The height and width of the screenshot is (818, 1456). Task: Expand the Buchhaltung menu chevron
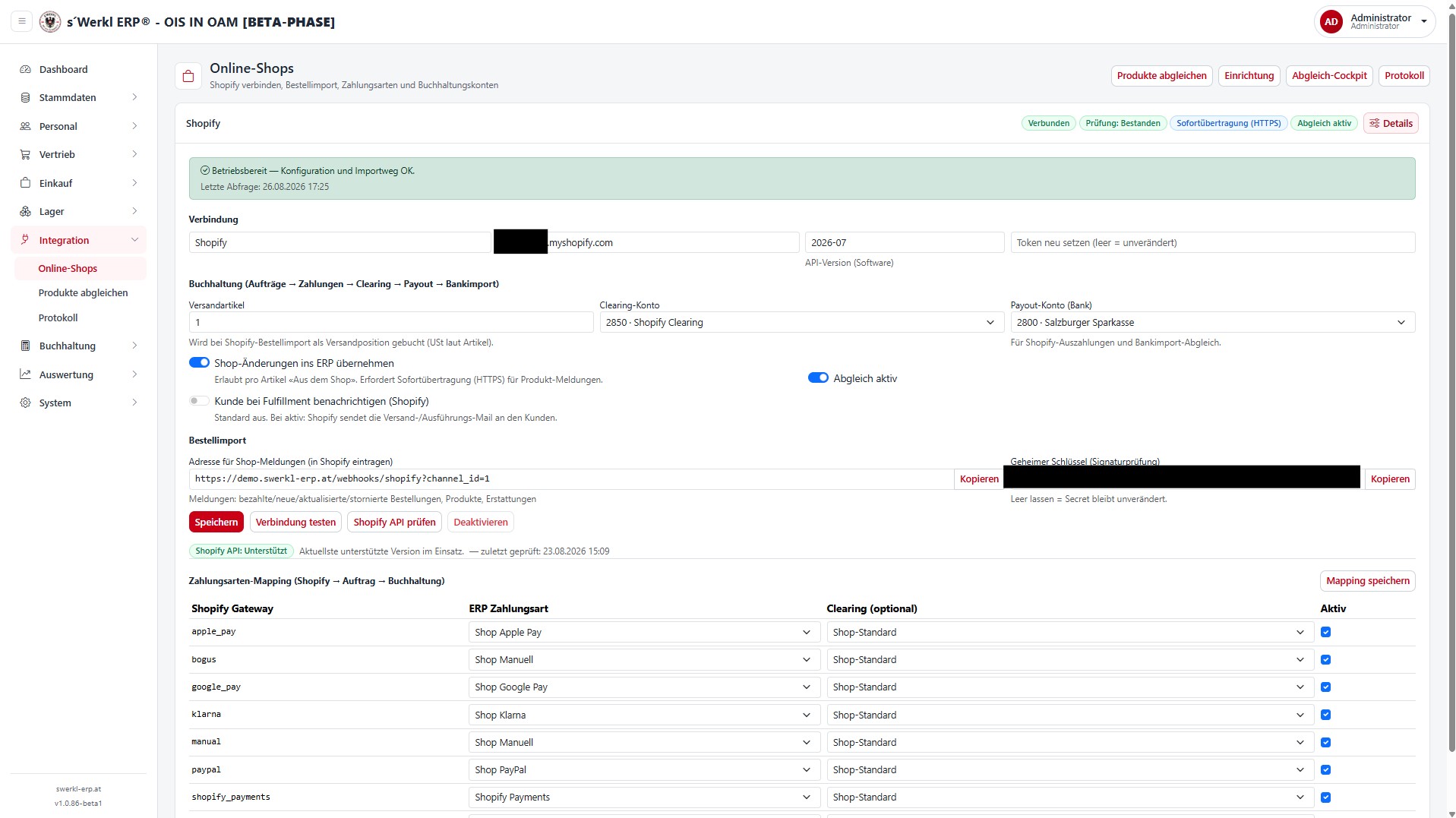click(x=134, y=346)
